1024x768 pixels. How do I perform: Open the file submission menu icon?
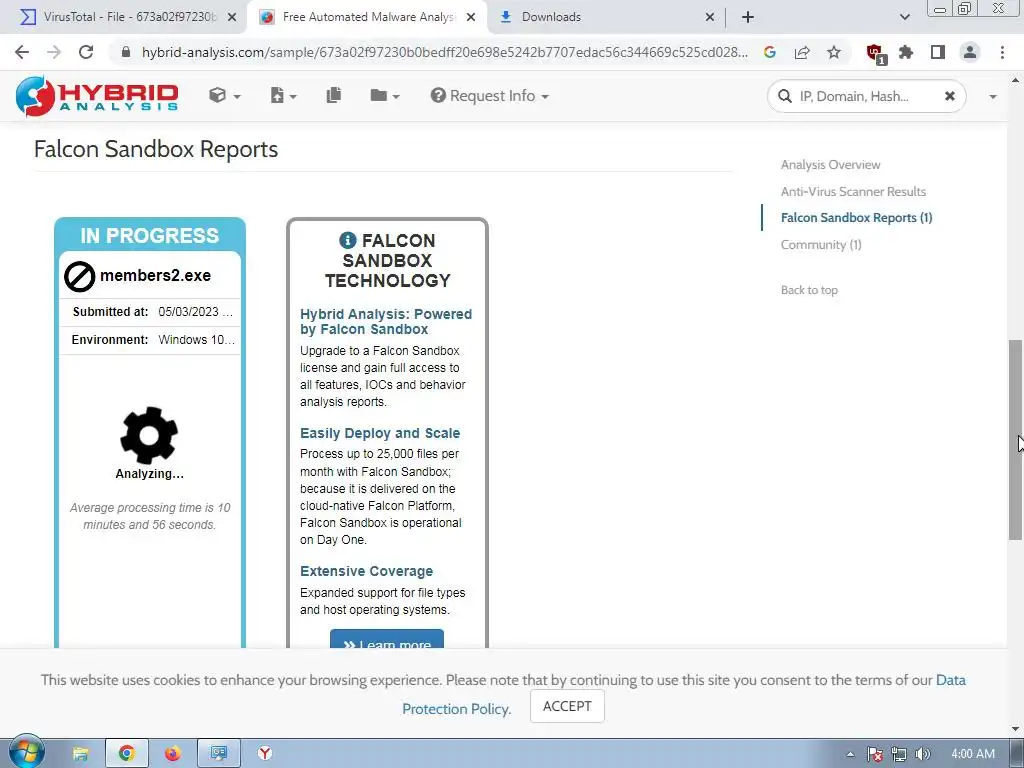click(283, 96)
